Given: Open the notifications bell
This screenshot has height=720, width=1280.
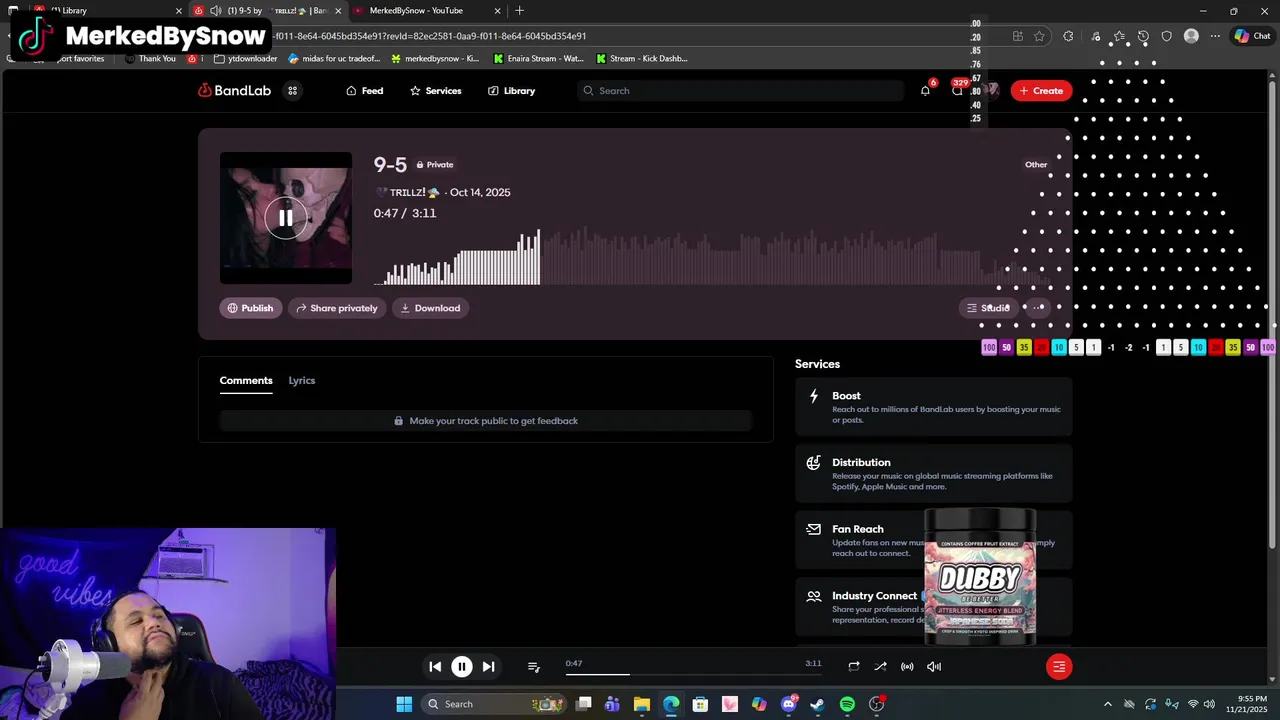Looking at the screenshot, I should tap(925, 90).
